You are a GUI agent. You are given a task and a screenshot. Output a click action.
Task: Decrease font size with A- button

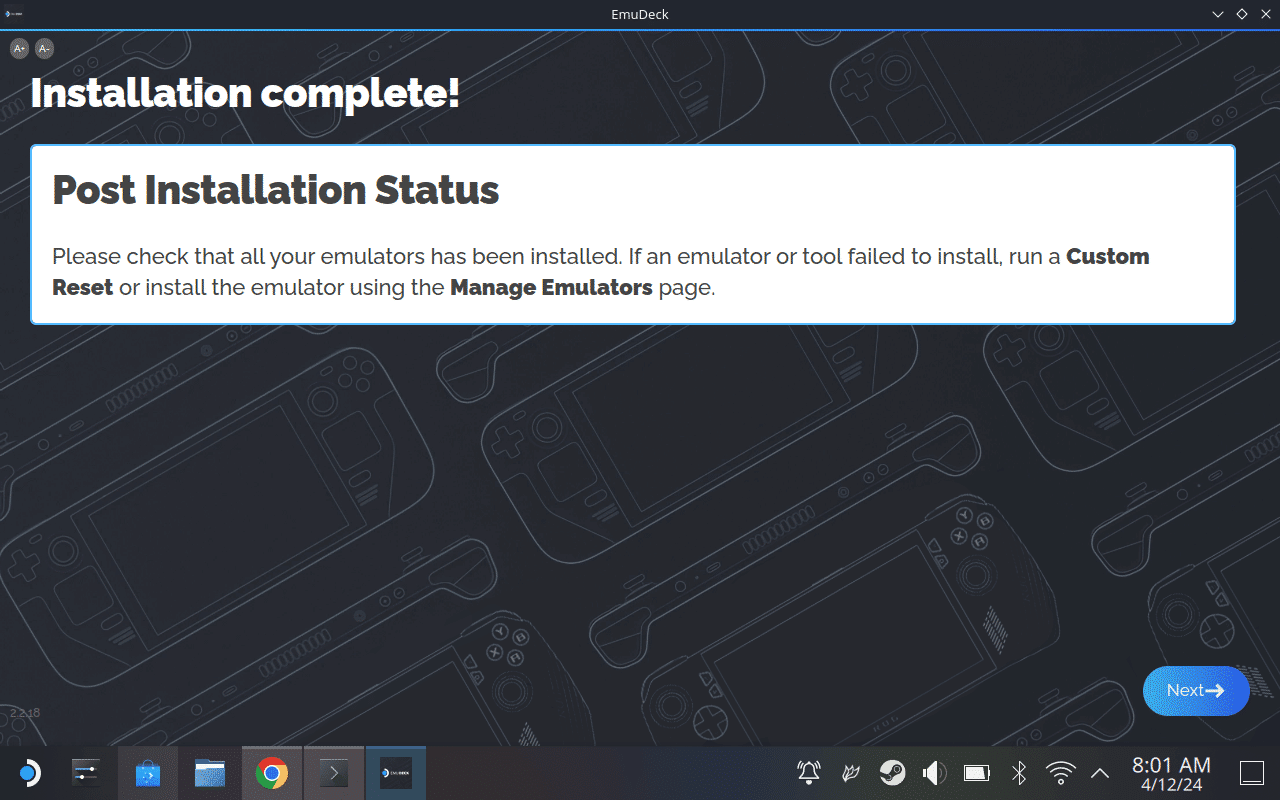[x=44, y=48]
